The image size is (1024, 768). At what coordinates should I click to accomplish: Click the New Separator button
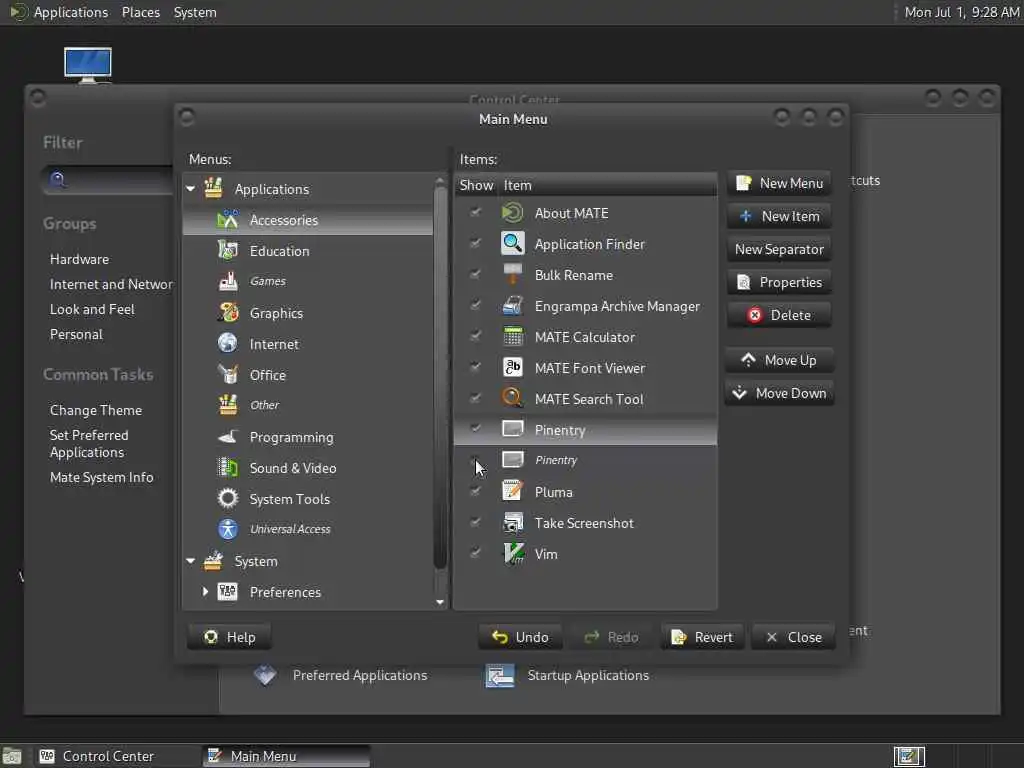[779, 249]
